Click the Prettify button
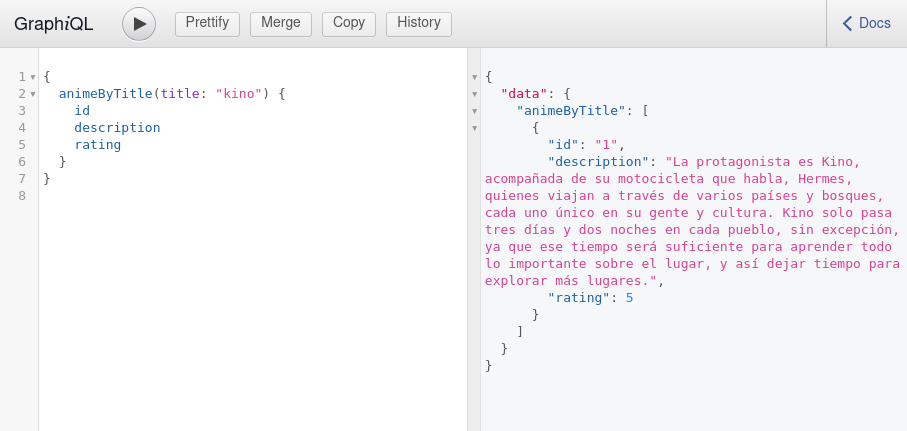This screenshot has width=907, height=431. [207, 24]
